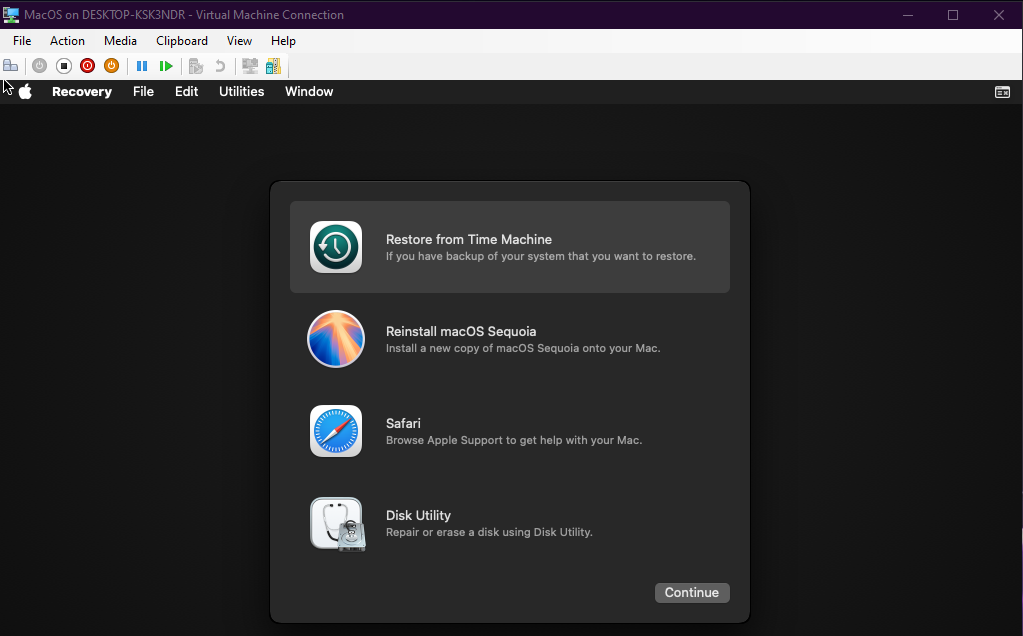Open the Recovery menu
Image resolution: width=1023 pixels, height=636 pixels.
[x=82, y=92]
